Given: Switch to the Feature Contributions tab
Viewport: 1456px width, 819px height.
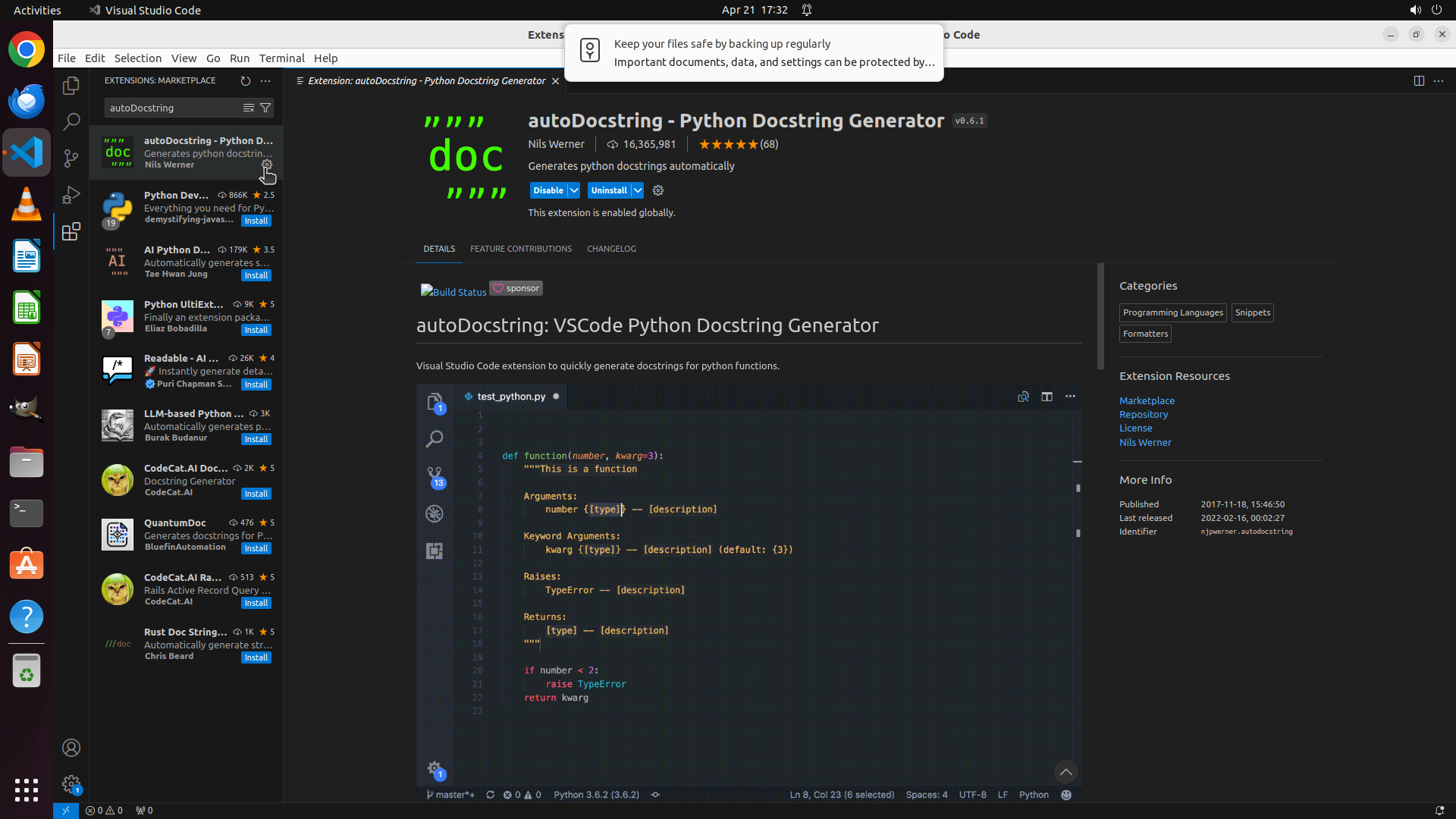Looking at the screenshot, I should point(520,249).
